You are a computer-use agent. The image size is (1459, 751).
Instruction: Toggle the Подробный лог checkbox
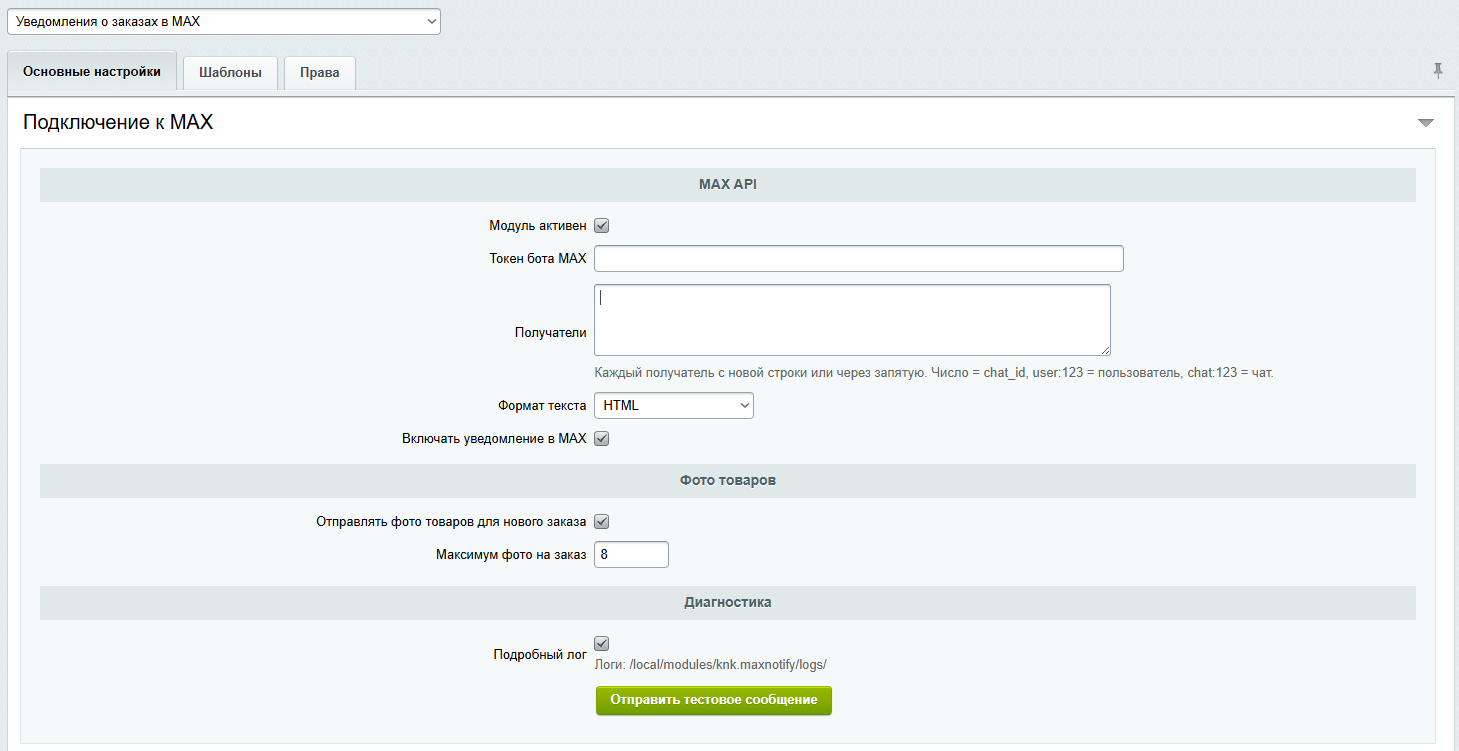click(602, 643)
